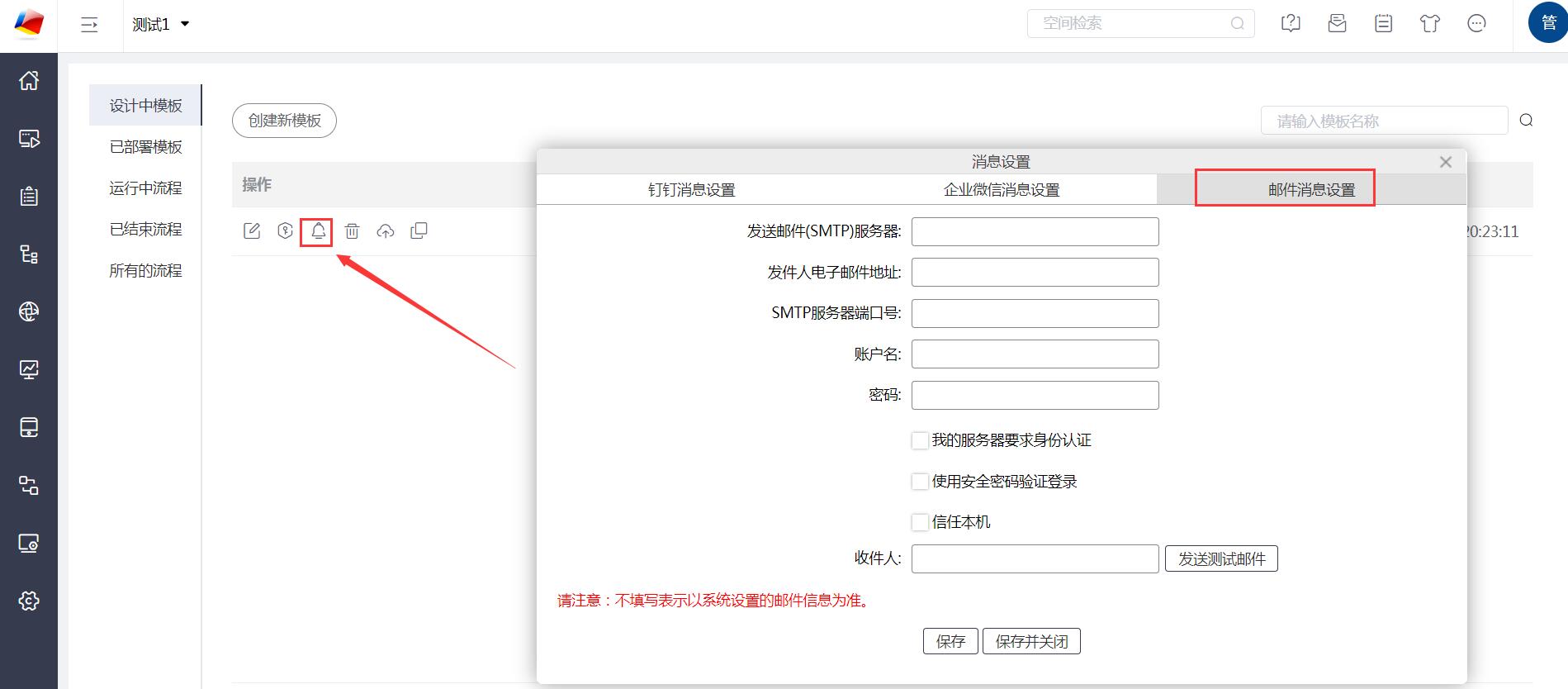Screen dimensions: 1568x689
Task: Click the 请输入模板名称 search field
Action: point(1384,121)
